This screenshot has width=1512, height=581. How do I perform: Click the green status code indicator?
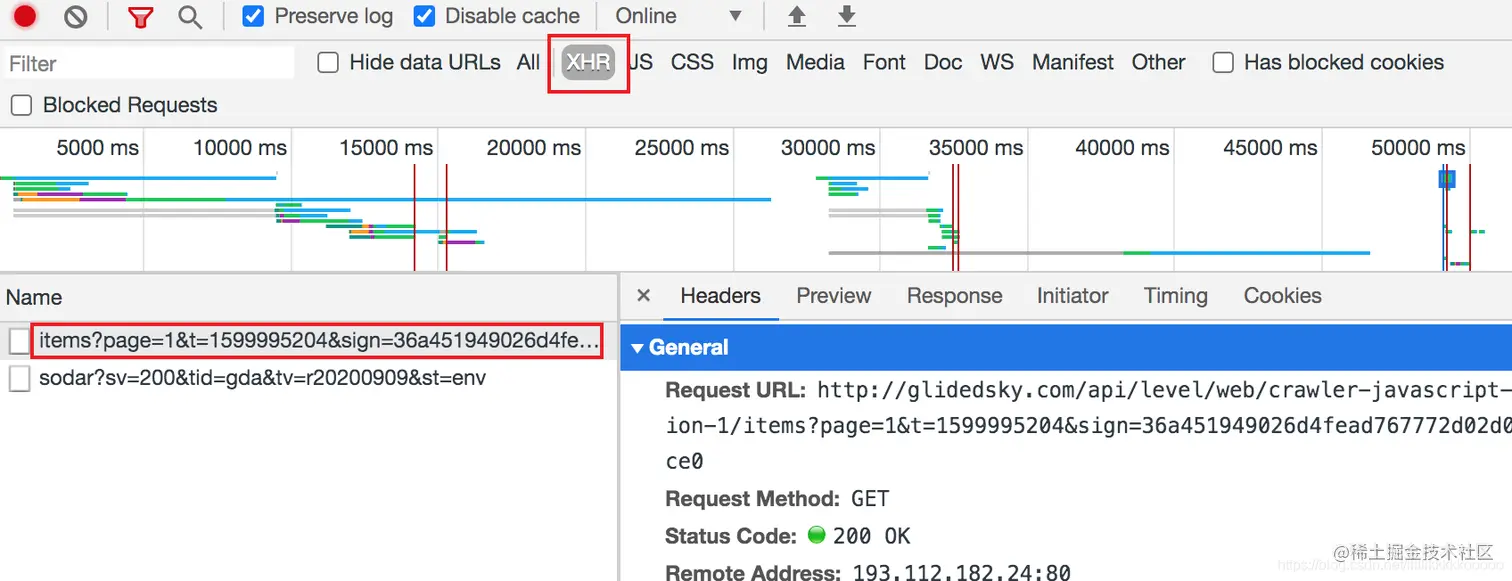pyautogui.click(x=816, y=535)
